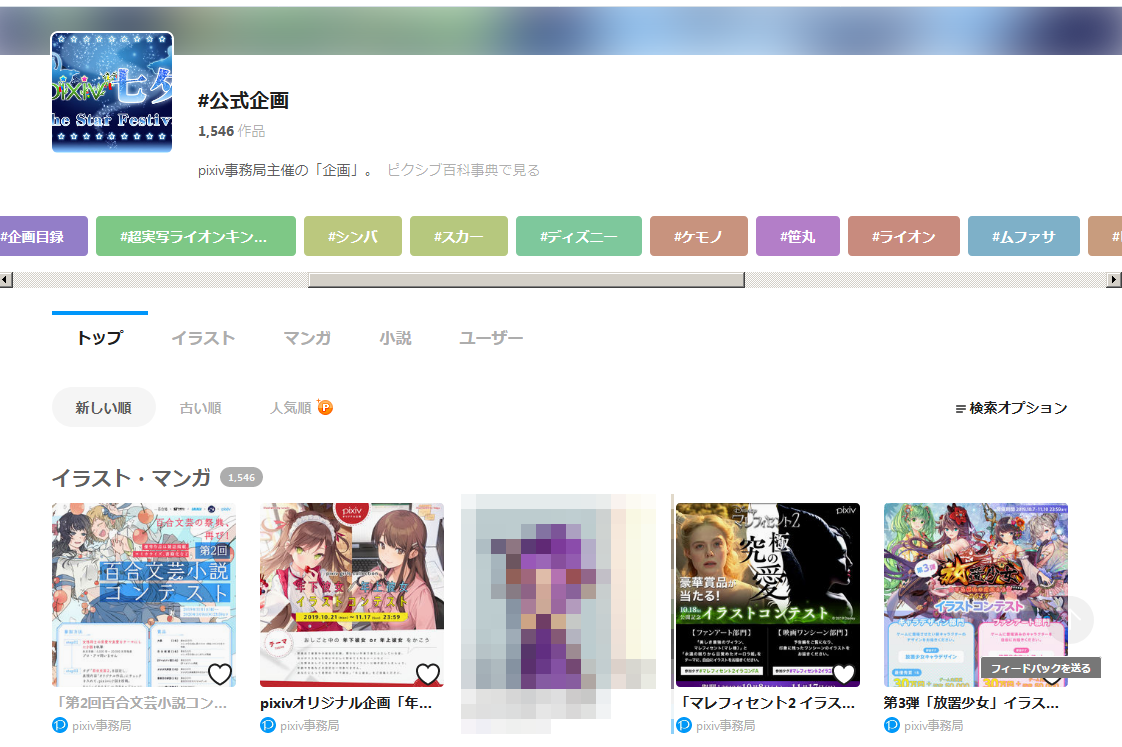Sort by 新しい順

click(x=104, y=407)
